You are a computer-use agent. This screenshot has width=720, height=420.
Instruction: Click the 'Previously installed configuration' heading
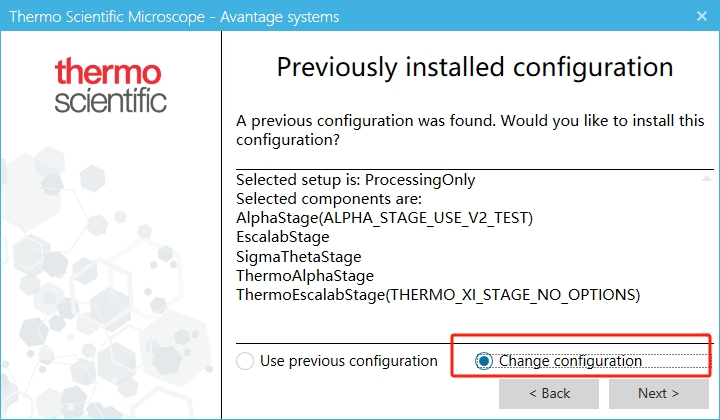click(474, 68)
